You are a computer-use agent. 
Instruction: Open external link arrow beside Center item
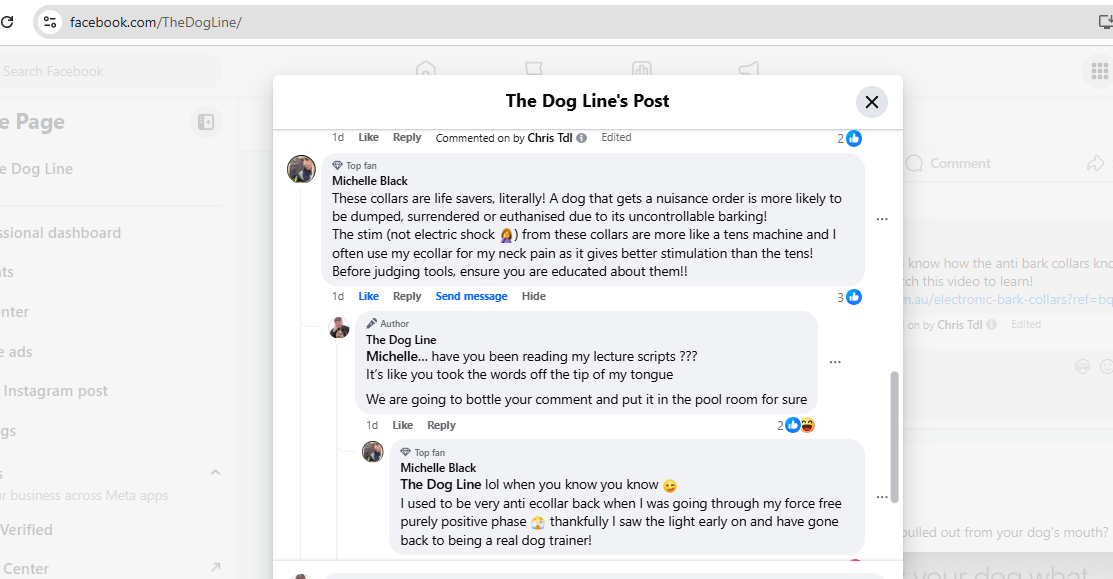click(x=216, y=568)
